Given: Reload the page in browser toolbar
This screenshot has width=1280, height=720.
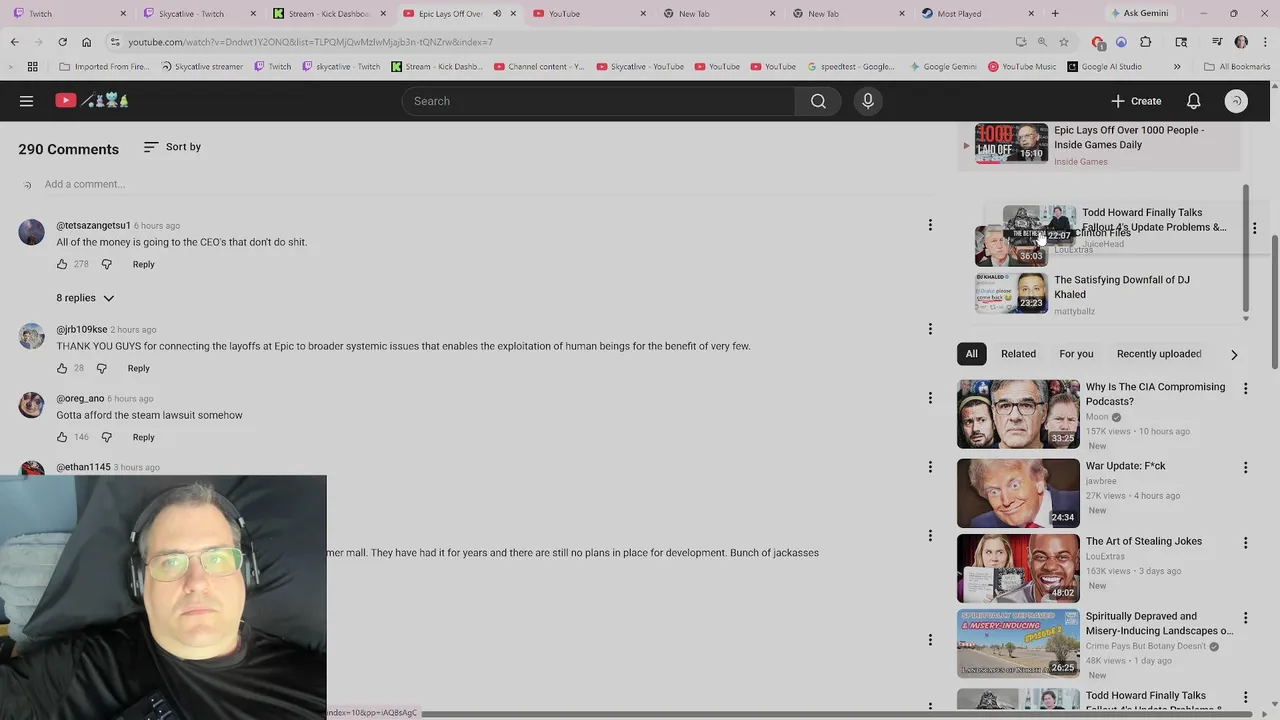Looking at the screenshot, I should (x=62, y=42).
